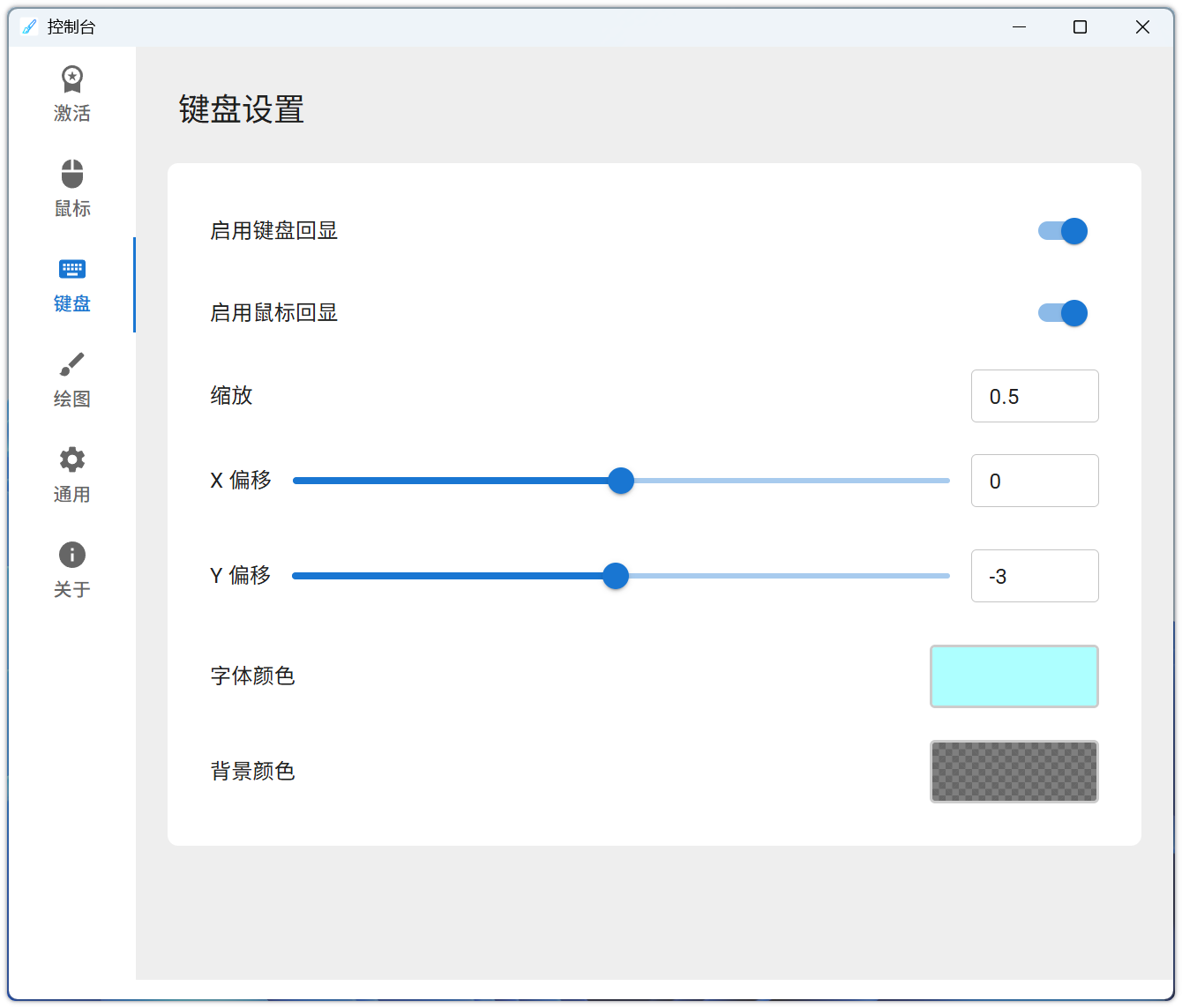The width and height of the screenshot is (1182, 1008).
Task: Turn off the 启用鼠标回显 switch
Action: coord(1063,313)
